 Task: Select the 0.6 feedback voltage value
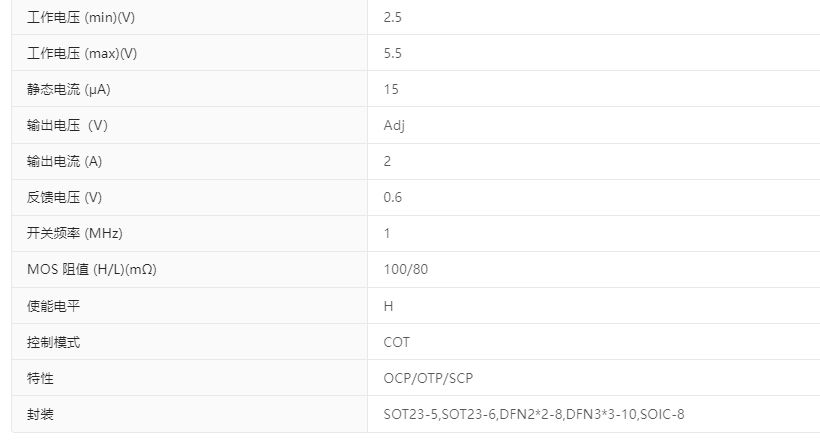[393, 197]
